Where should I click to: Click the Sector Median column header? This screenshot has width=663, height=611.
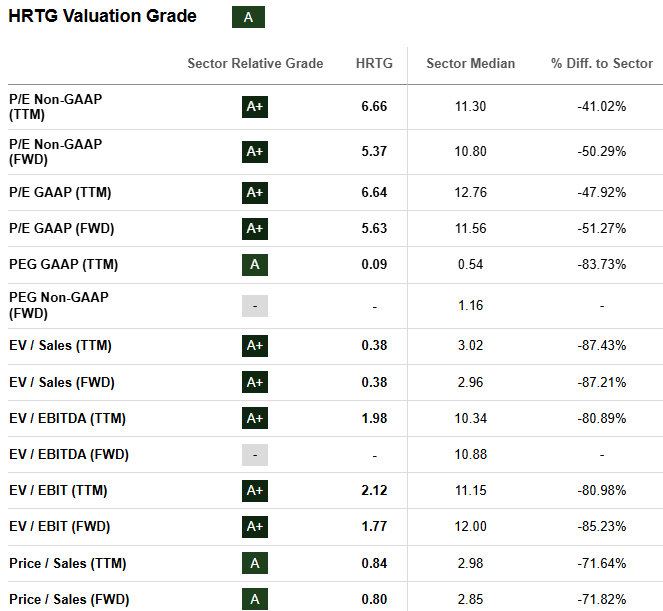(470, 64)
